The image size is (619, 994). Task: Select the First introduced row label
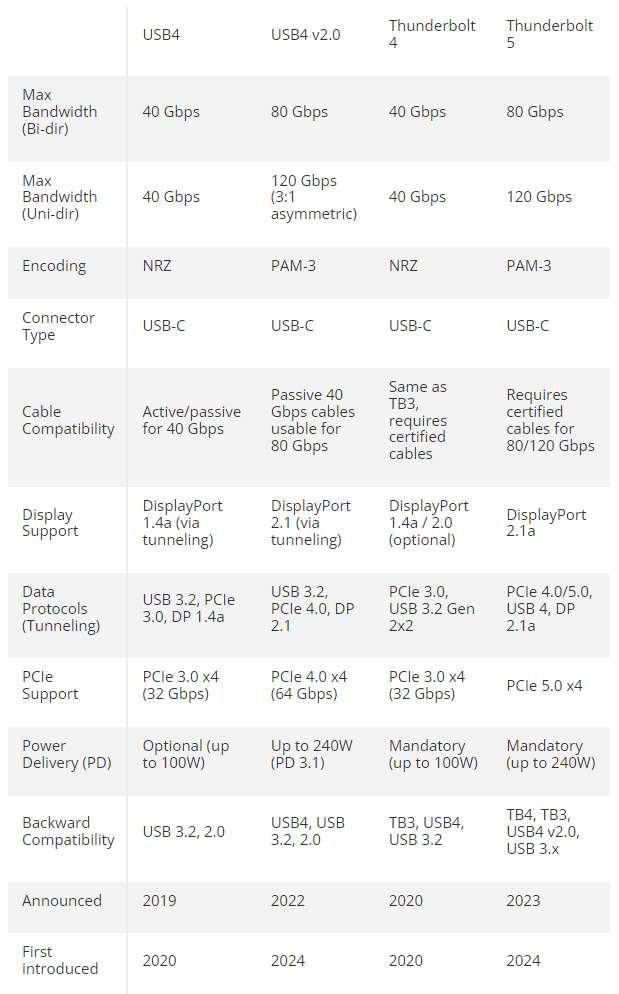(60, 960)
